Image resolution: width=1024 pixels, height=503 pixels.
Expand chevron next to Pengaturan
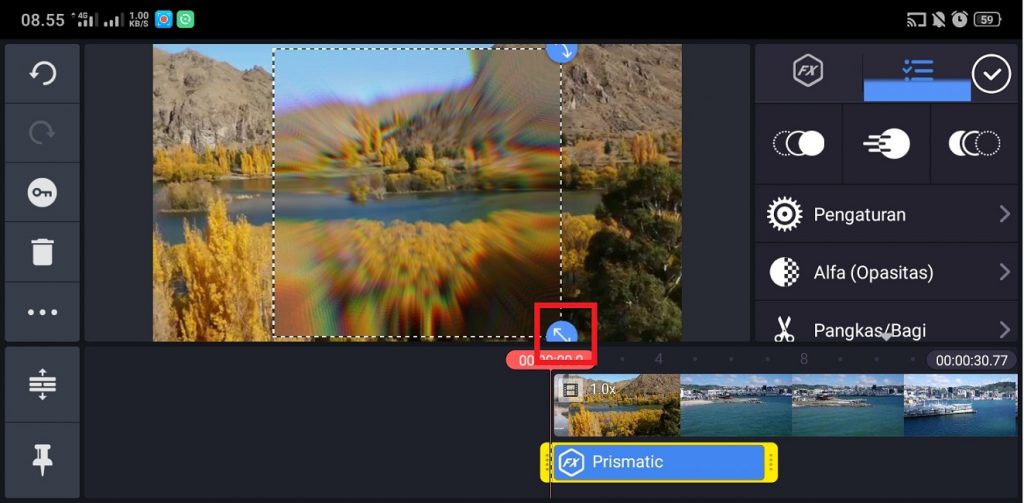(x=1004, y=214)
